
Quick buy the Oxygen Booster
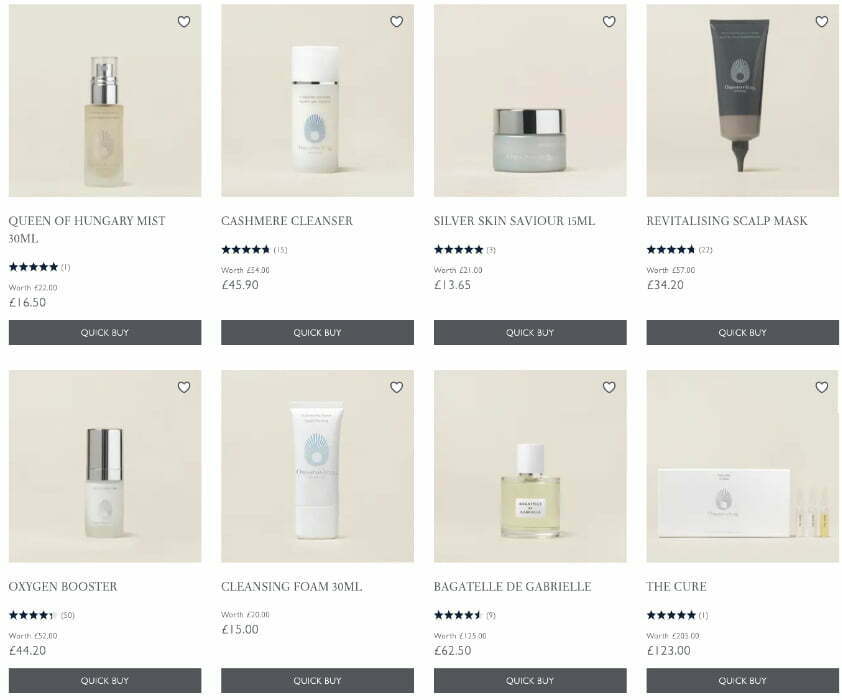(x=105, y=680)
